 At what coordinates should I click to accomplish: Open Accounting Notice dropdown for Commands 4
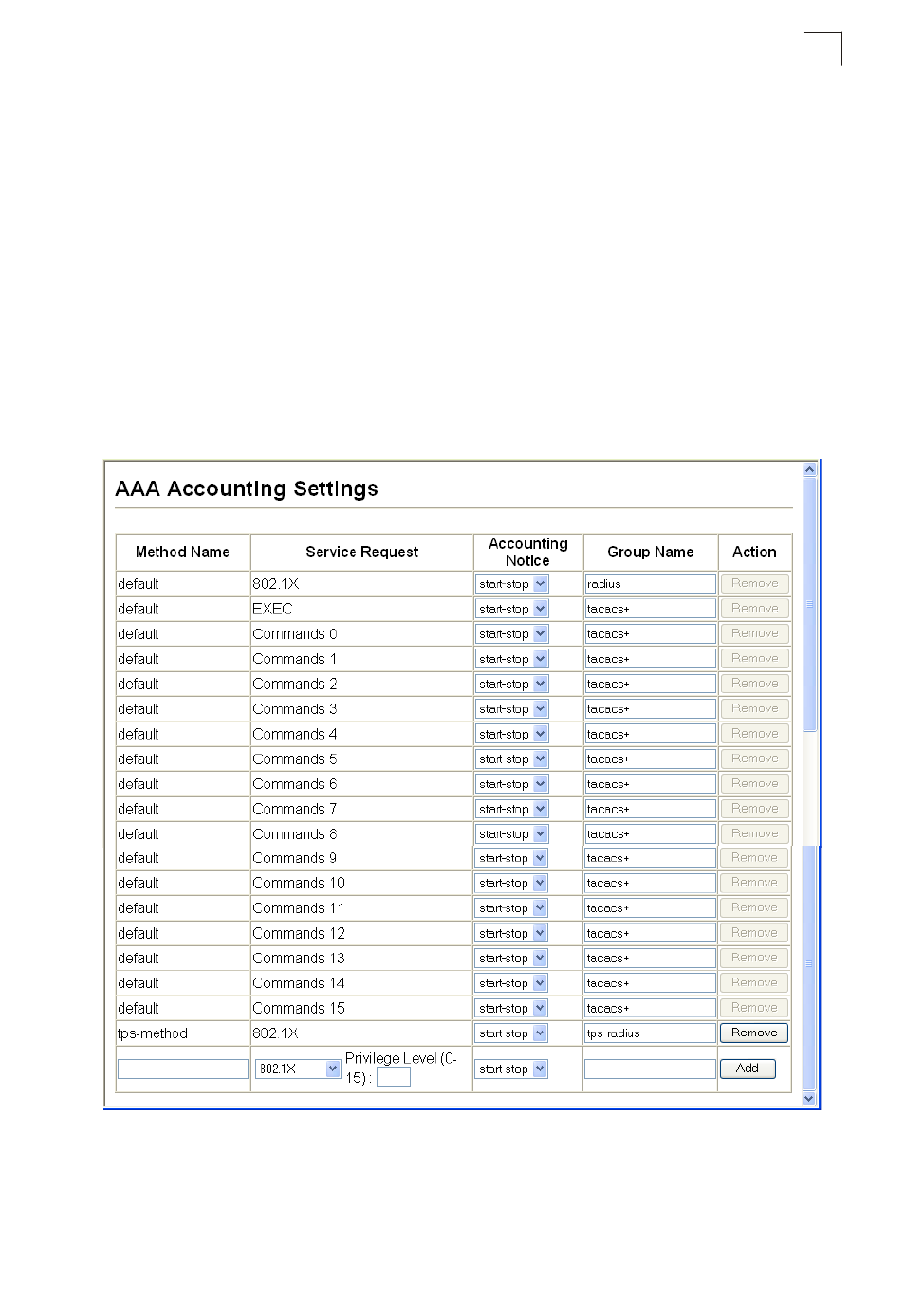click(x=512, y=734)
